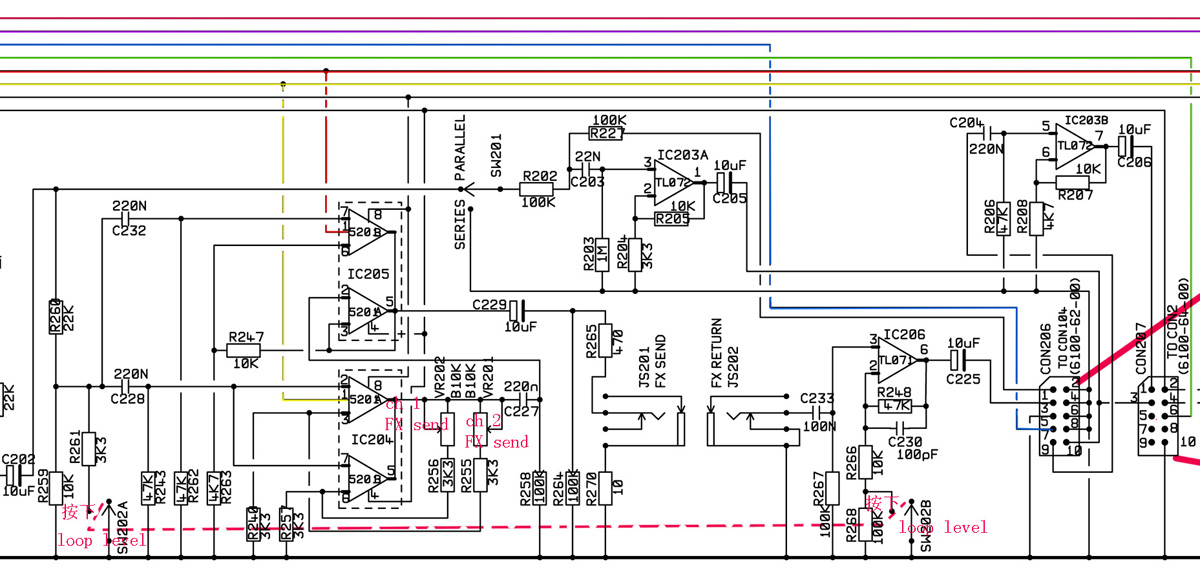Click the R243 resistor label
The height and width of the screenshot is (578, 1200).
click(161, 489)
